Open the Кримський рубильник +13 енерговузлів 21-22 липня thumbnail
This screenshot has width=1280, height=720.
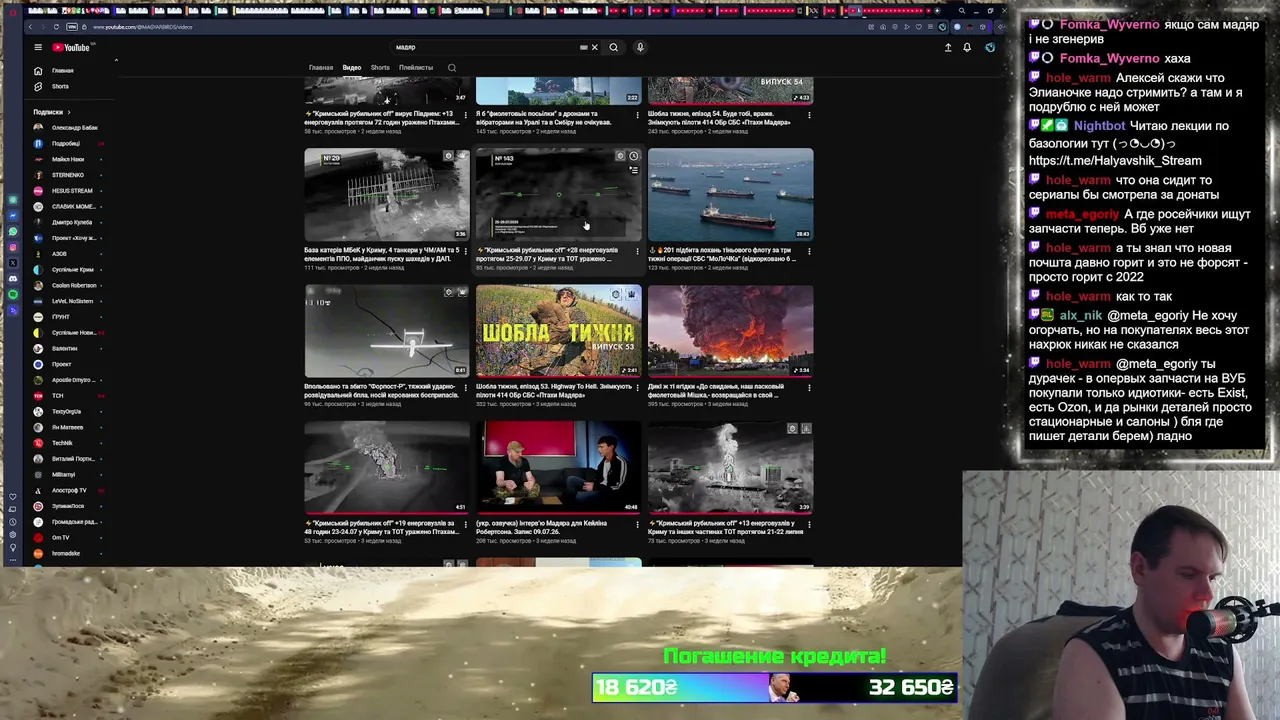[x=731, y=467]
